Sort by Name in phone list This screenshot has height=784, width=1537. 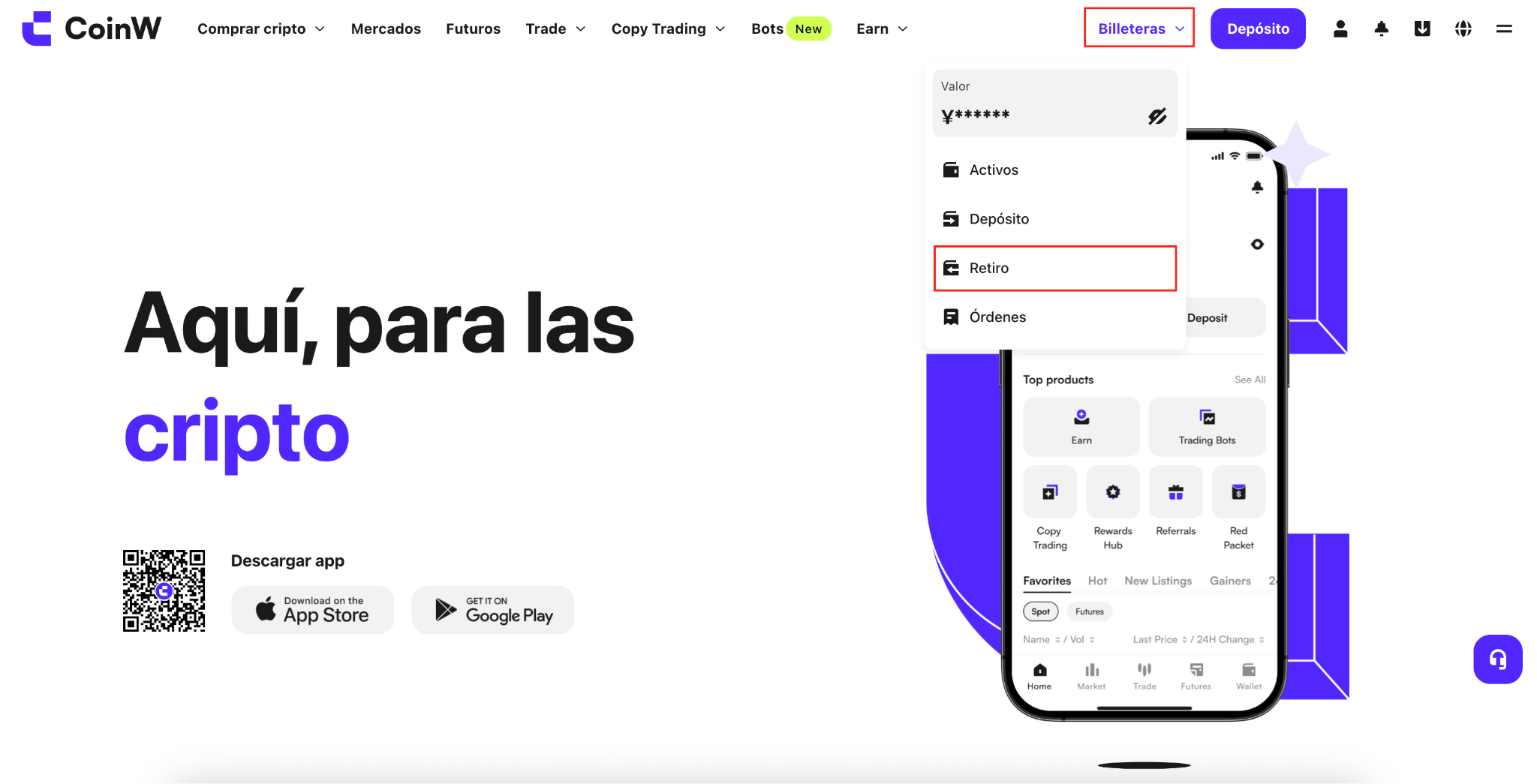(x=1042, y=639)
